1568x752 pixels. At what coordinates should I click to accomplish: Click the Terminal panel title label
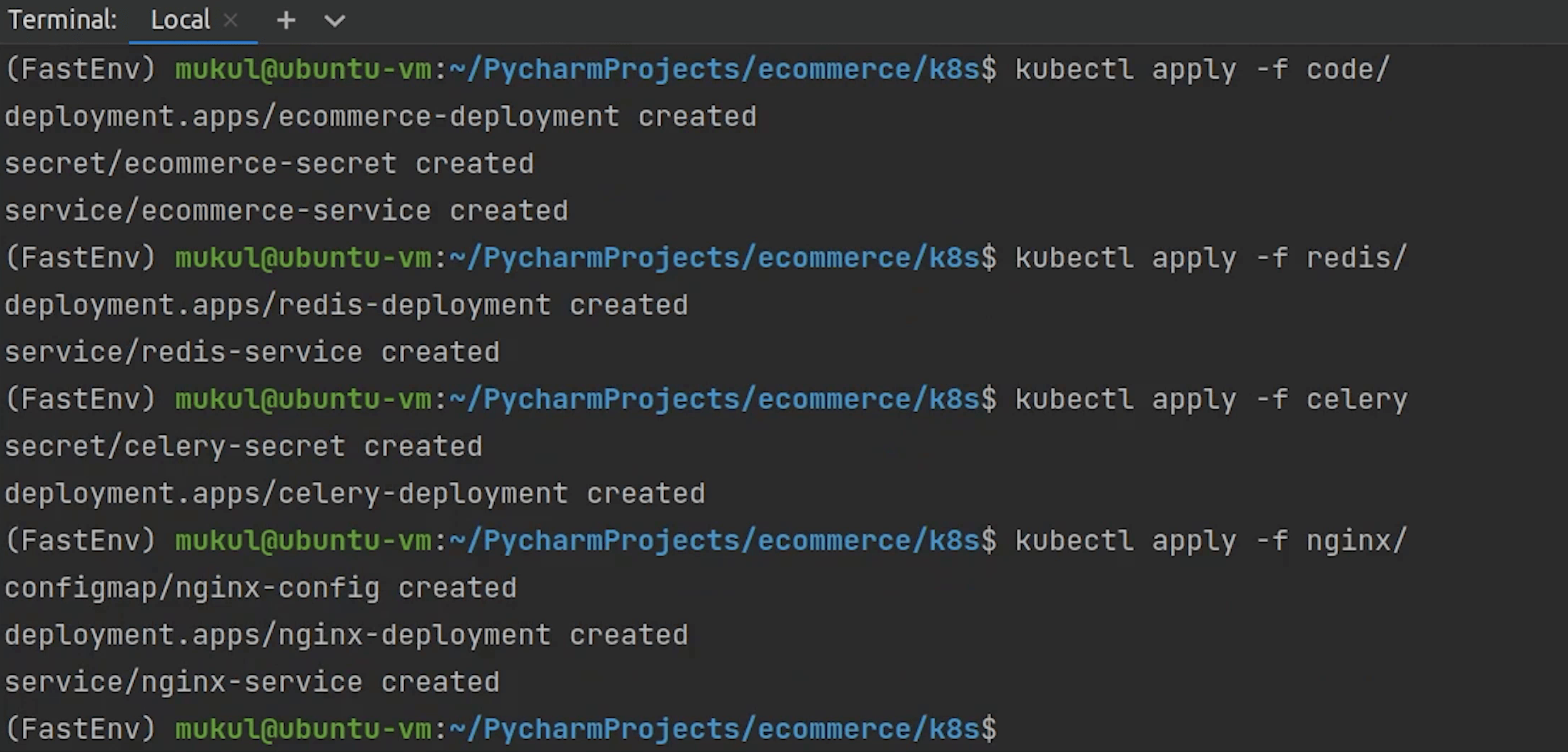pyautogui.click(x=62, y=20)
